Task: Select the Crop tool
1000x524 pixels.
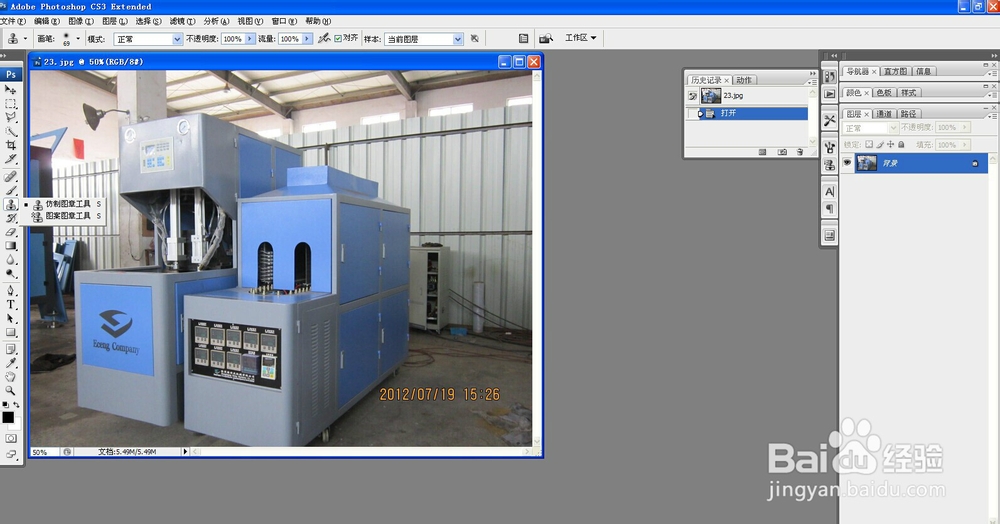Action: click(10, 145)
